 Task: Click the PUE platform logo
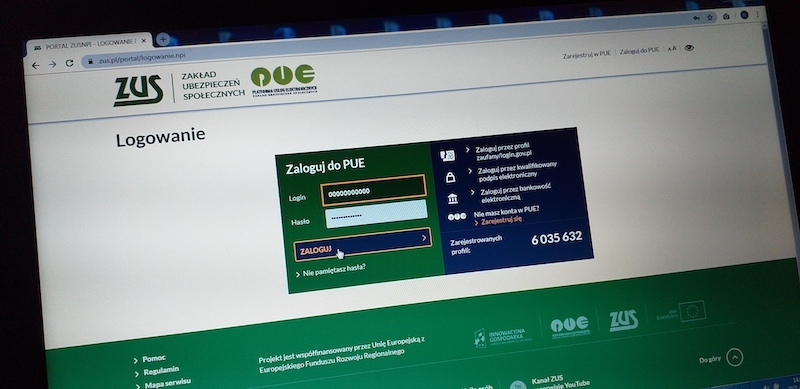click(283, 80)
